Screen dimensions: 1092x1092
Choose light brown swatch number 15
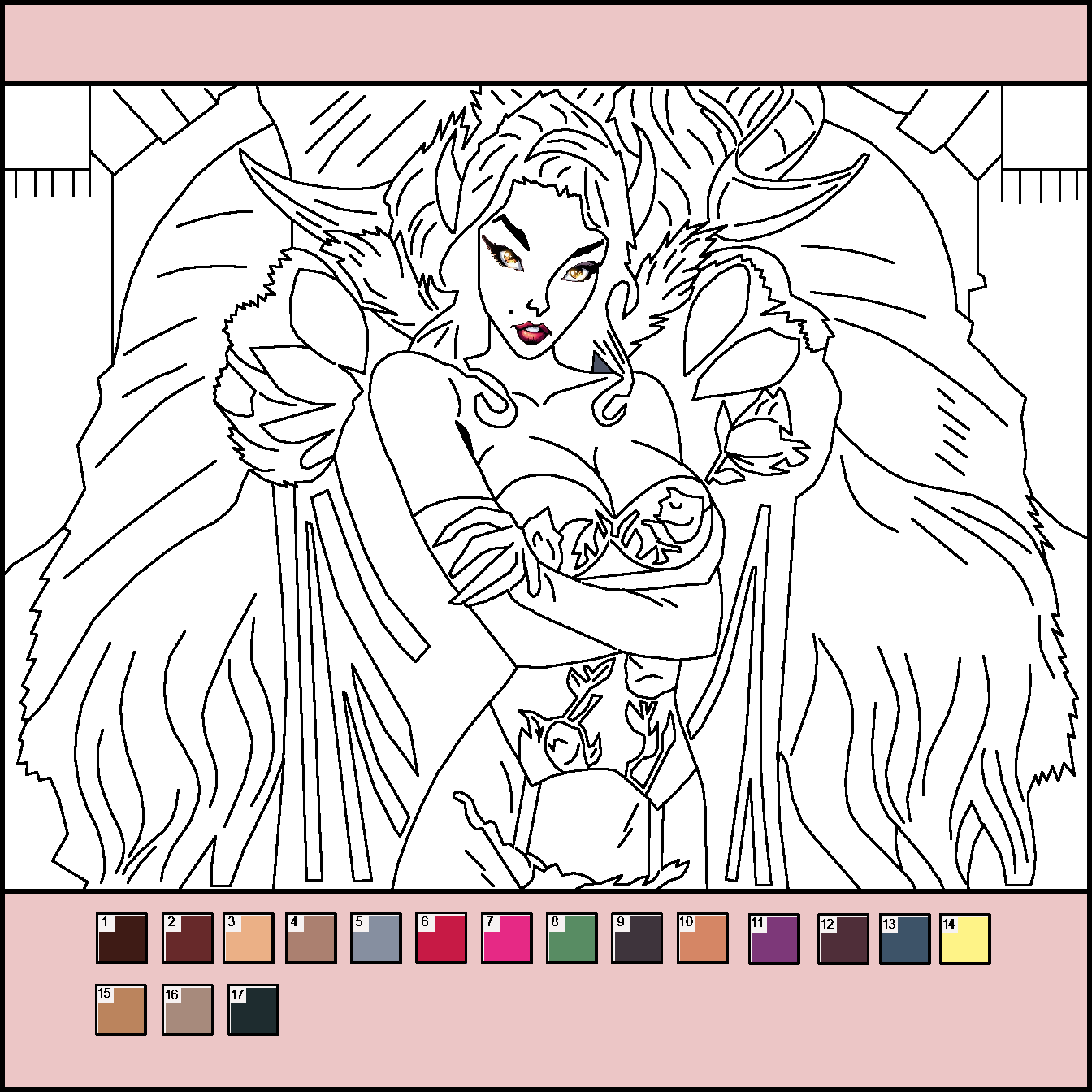coord(121,1010)
